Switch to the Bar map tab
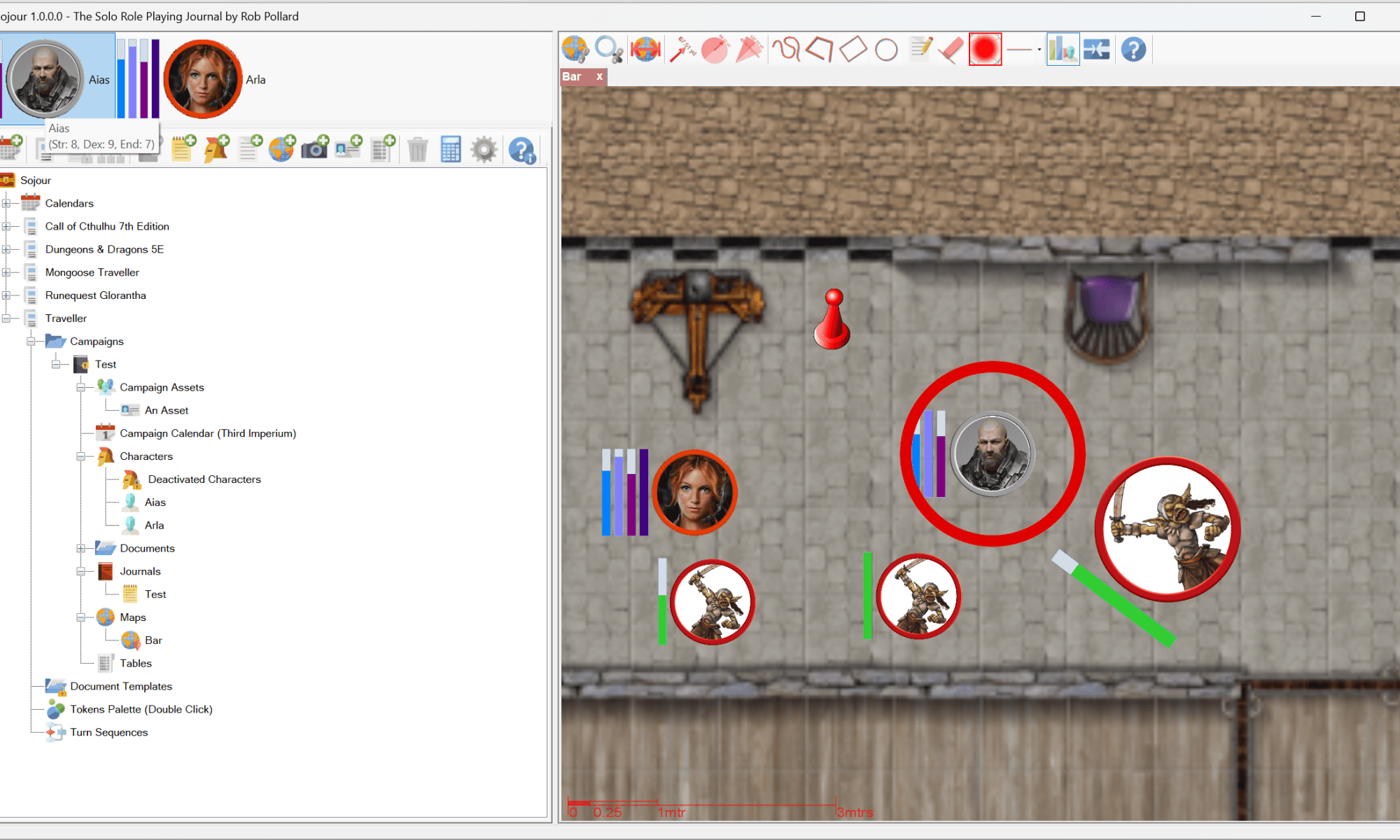 (x=573, y=77)
